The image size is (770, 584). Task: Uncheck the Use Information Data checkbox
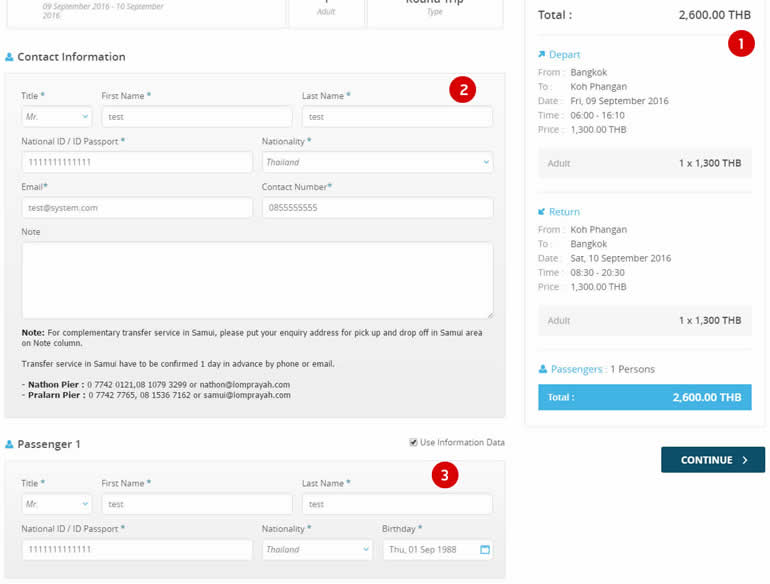tap(413, 443)
